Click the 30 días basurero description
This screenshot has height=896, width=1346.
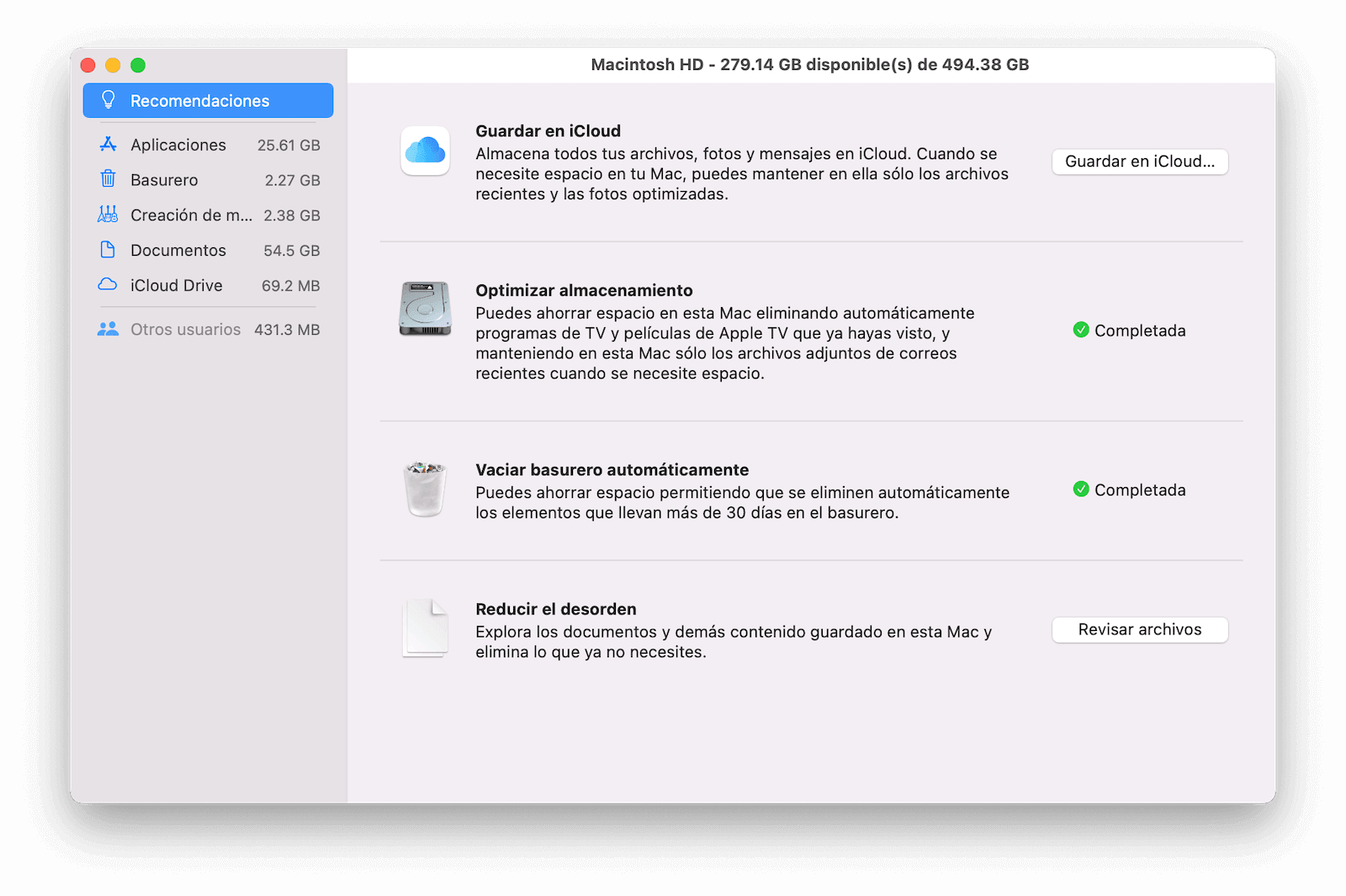click(x=742, y=502)
